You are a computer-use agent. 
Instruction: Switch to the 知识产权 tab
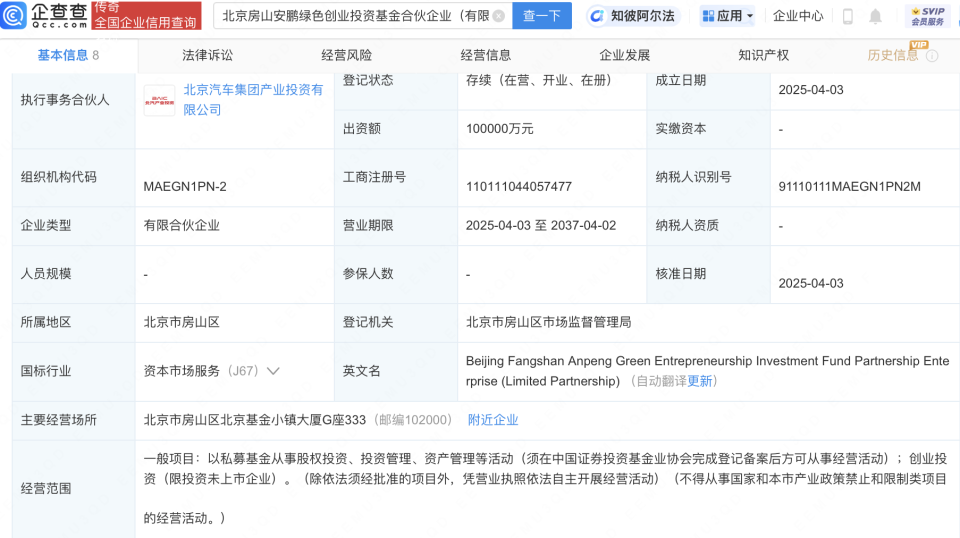point(763,56)
